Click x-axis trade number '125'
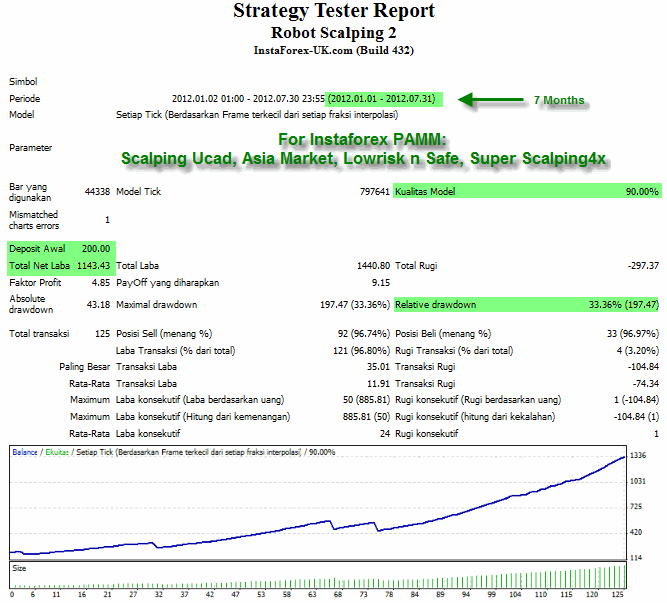 (x=618, y=594)
